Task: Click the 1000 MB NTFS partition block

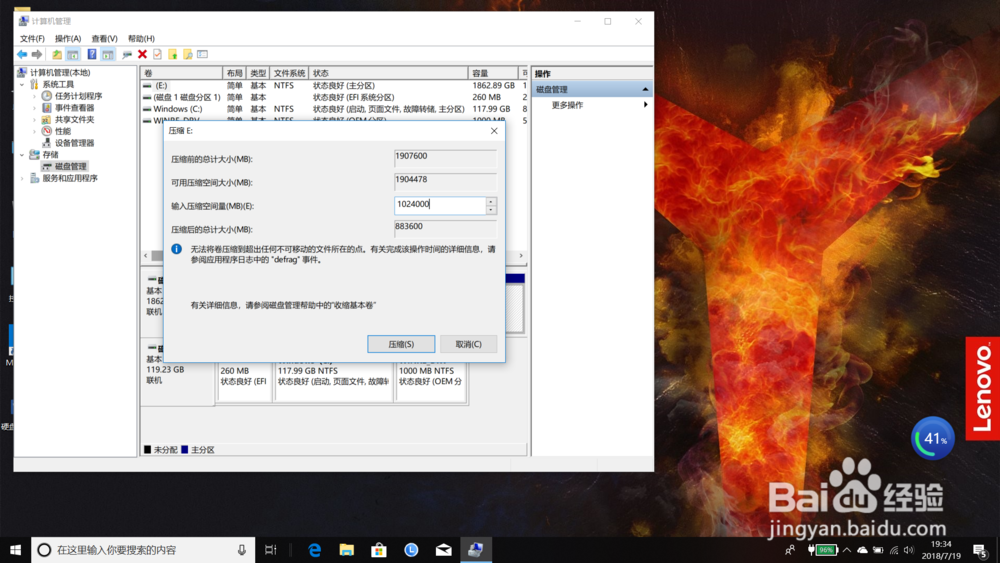Action: coord(430,381)
